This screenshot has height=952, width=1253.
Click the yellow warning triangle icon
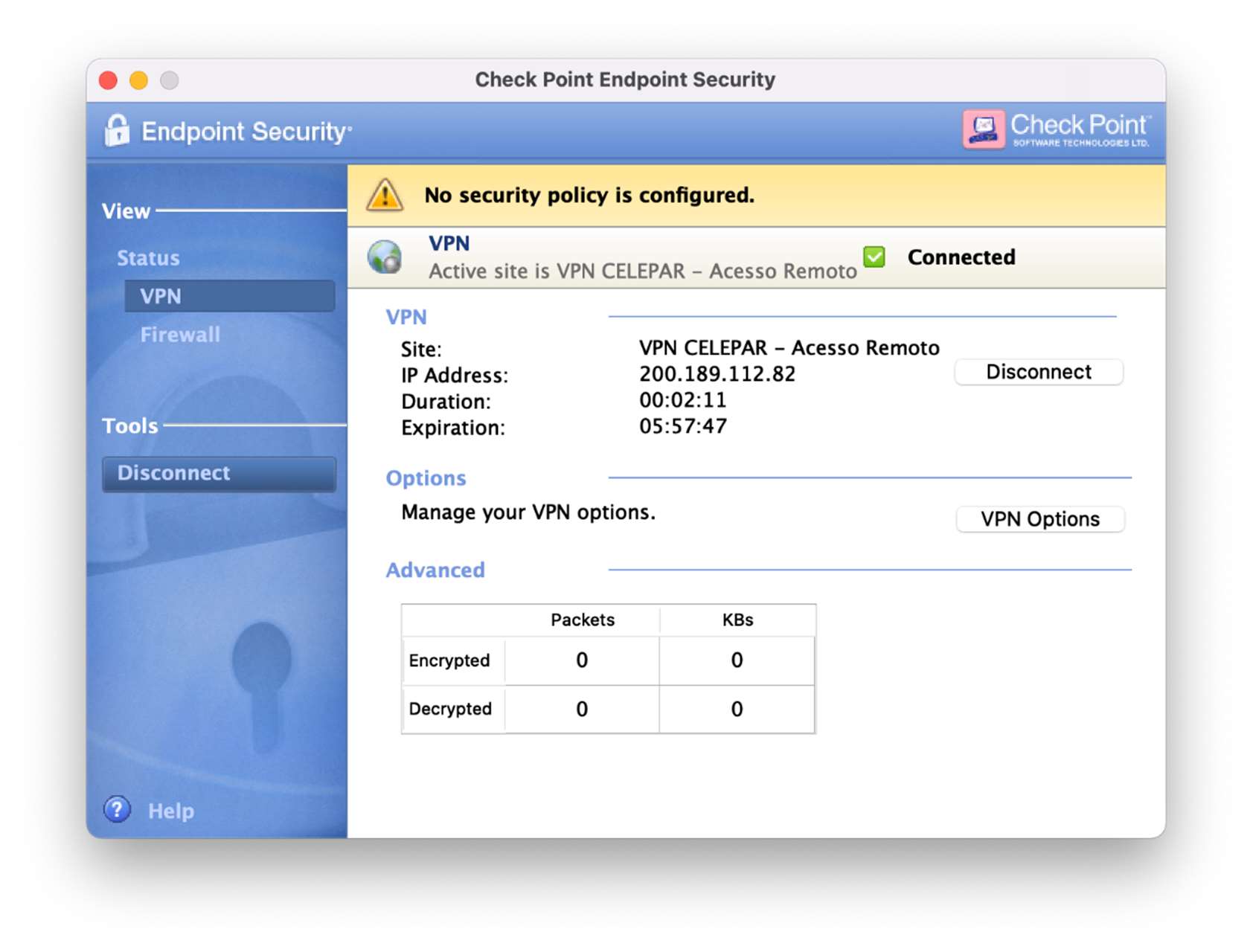tap(385, 195)
